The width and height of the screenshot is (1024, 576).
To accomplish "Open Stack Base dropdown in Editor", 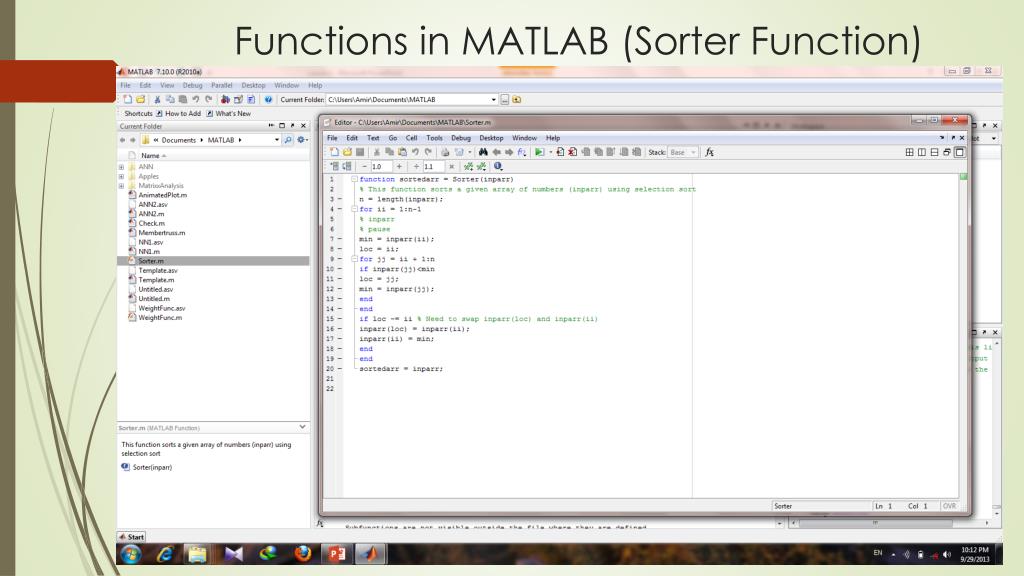I will coord(683,152).
